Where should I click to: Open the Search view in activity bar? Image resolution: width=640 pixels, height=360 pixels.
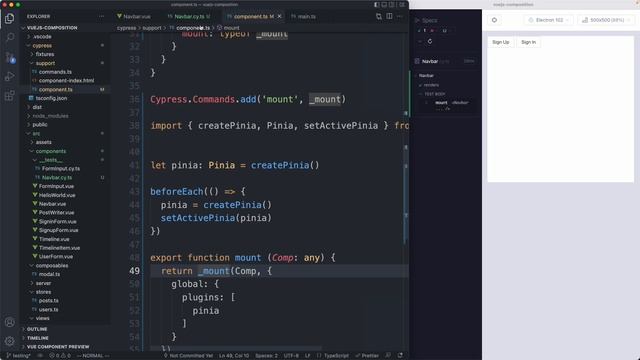(9, 37)
